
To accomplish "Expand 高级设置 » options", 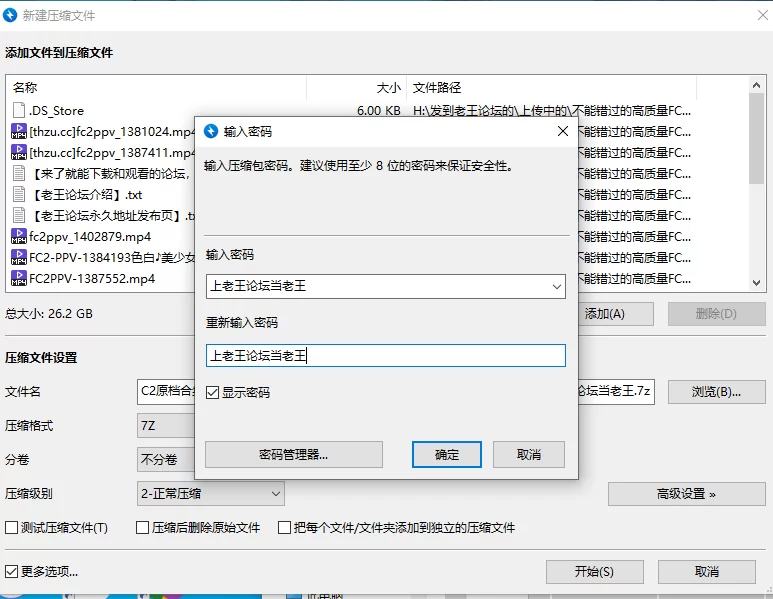I will click(686, 493).
